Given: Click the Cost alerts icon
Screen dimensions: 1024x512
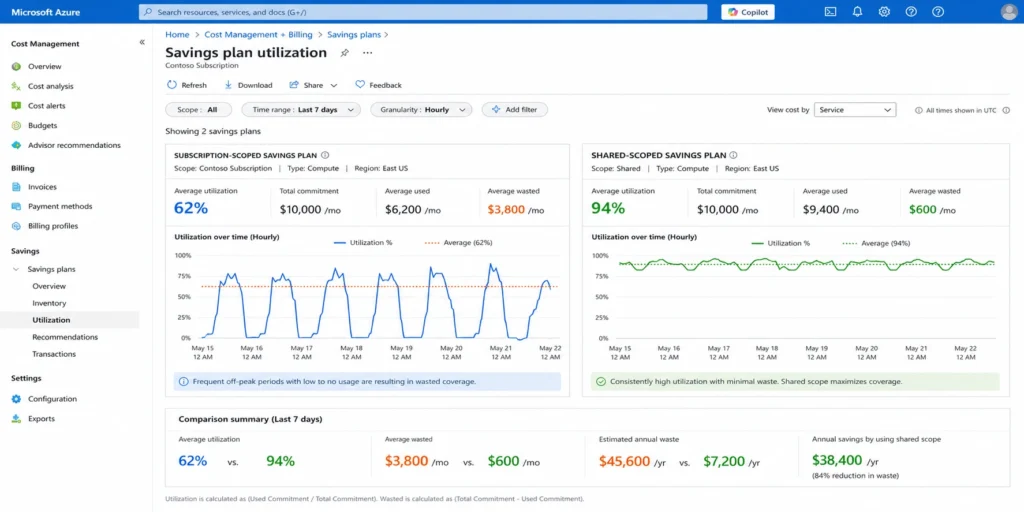Looking at the screenshot, I should pyautogui.click(x=16, y=106).
